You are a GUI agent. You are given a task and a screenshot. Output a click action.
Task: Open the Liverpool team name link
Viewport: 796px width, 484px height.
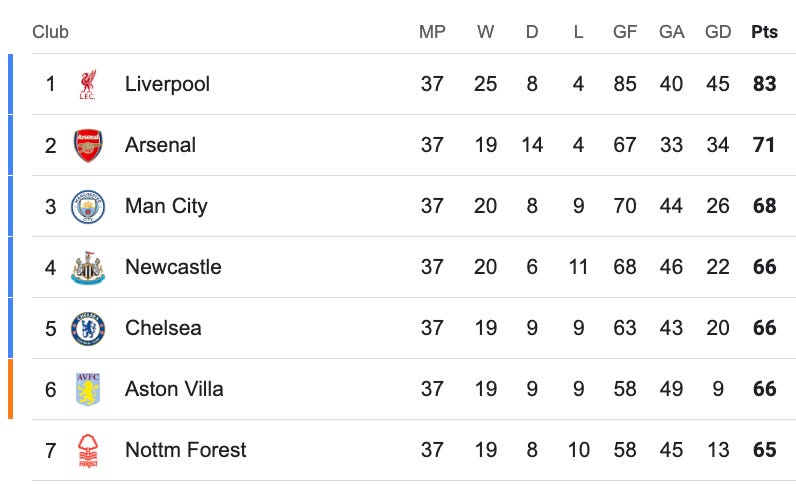[167, 84]
